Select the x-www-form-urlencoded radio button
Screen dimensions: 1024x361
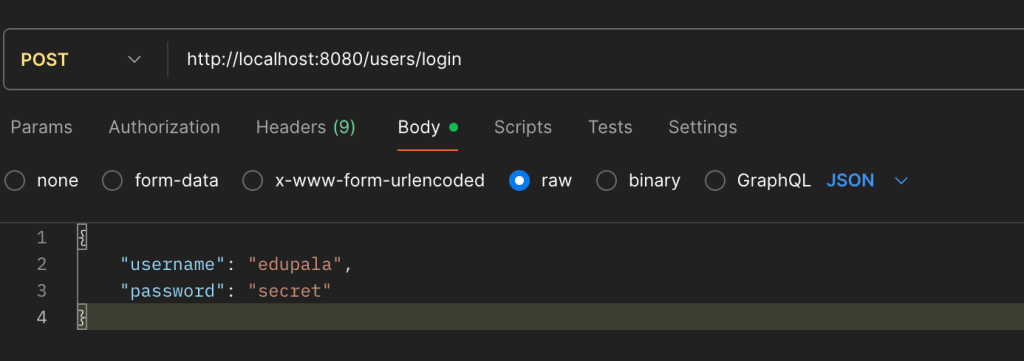(253, 181)
